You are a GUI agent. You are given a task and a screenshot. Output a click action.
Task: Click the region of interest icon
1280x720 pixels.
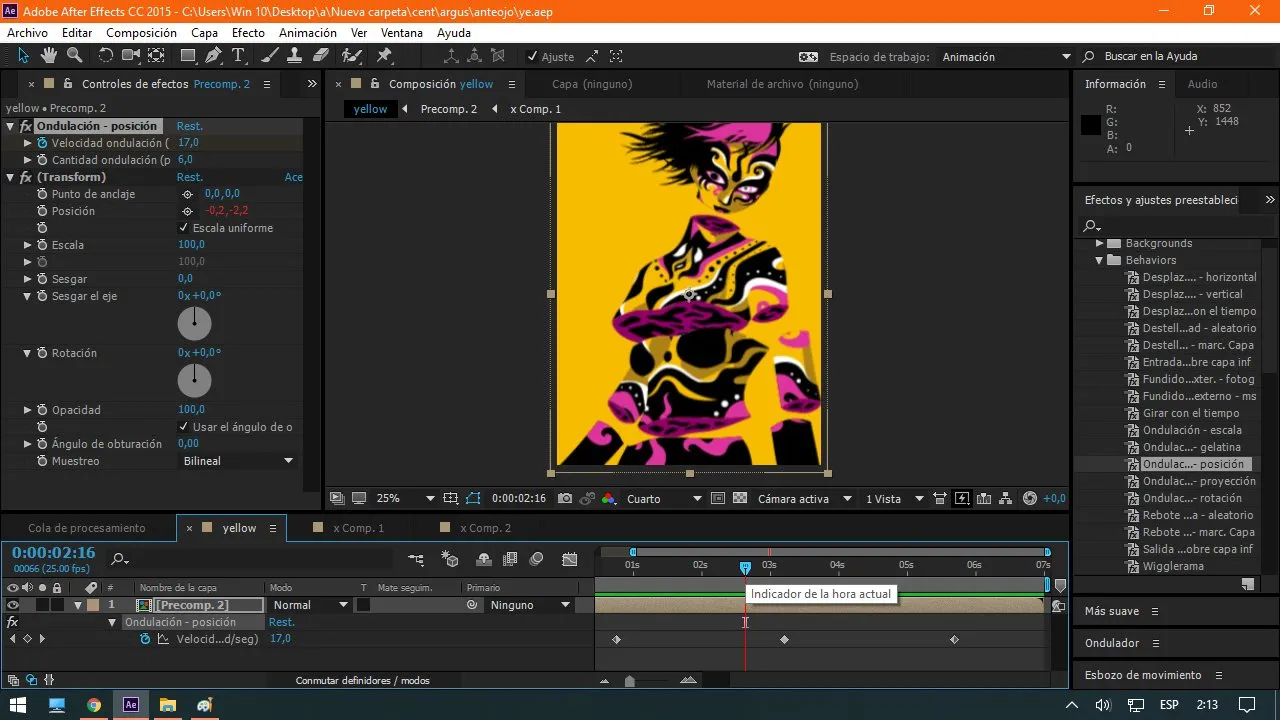coord(717,498)
